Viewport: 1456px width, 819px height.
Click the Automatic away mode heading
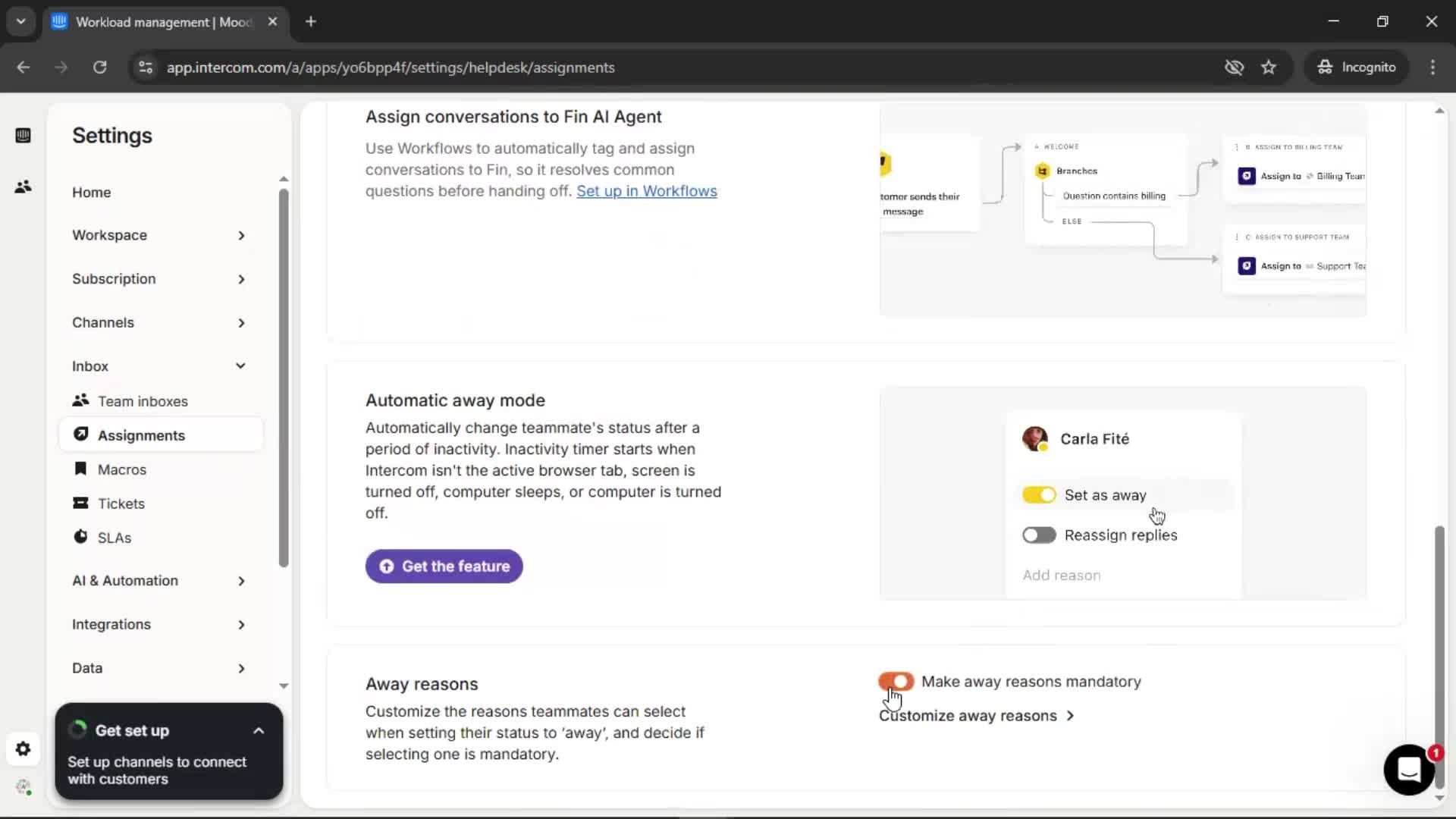(455, 400)
